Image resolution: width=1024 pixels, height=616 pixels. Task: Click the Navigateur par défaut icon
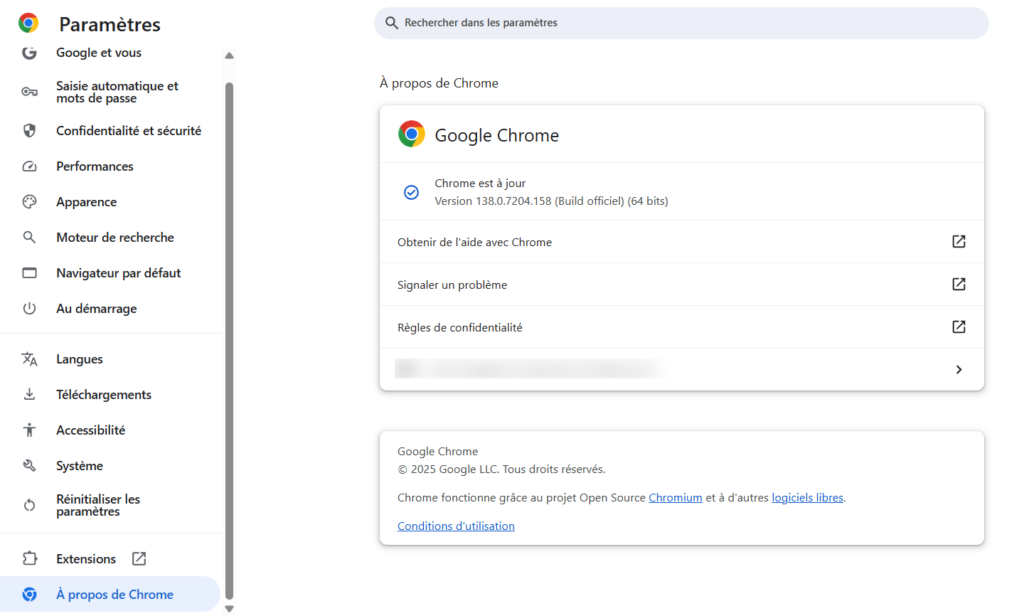tap(30, 272)
